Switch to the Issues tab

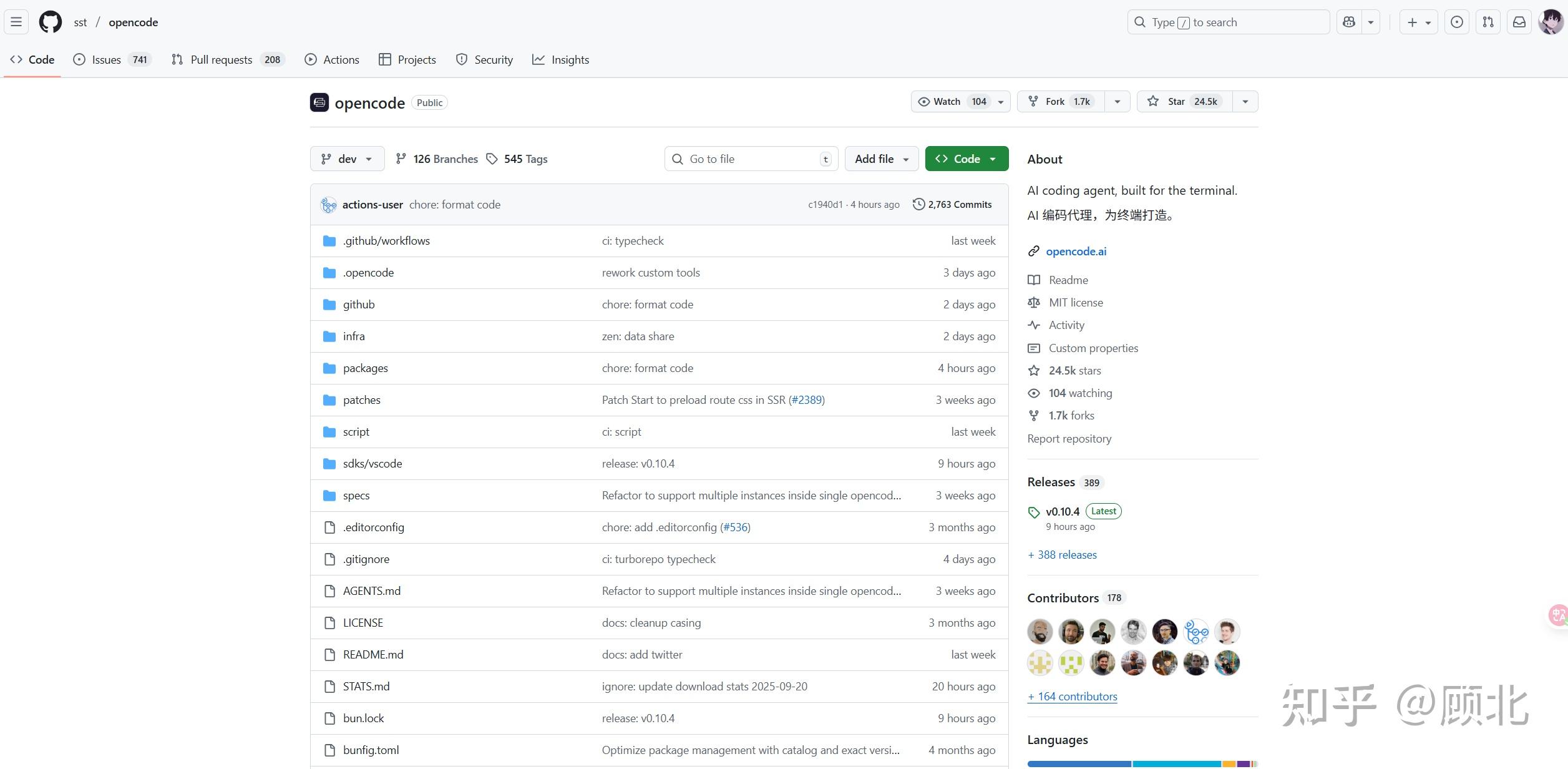click(x=105, y=59)
